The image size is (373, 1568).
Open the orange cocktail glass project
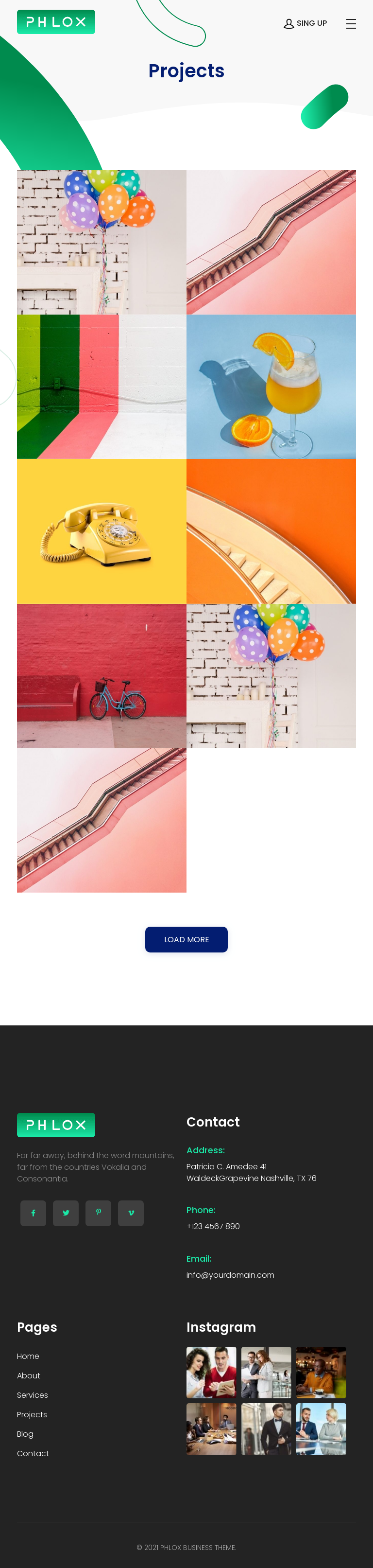[271, 387]
